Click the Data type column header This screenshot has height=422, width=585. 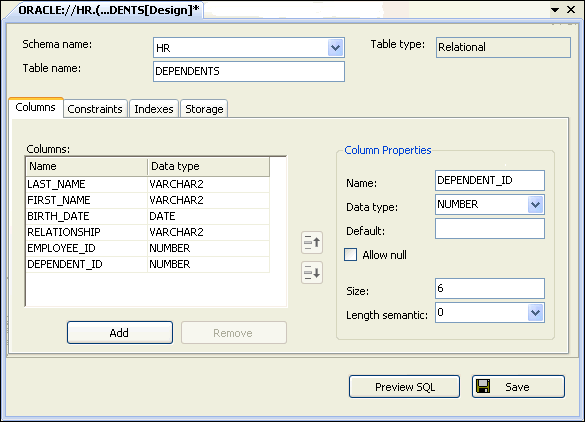click(x=209, y=166)
